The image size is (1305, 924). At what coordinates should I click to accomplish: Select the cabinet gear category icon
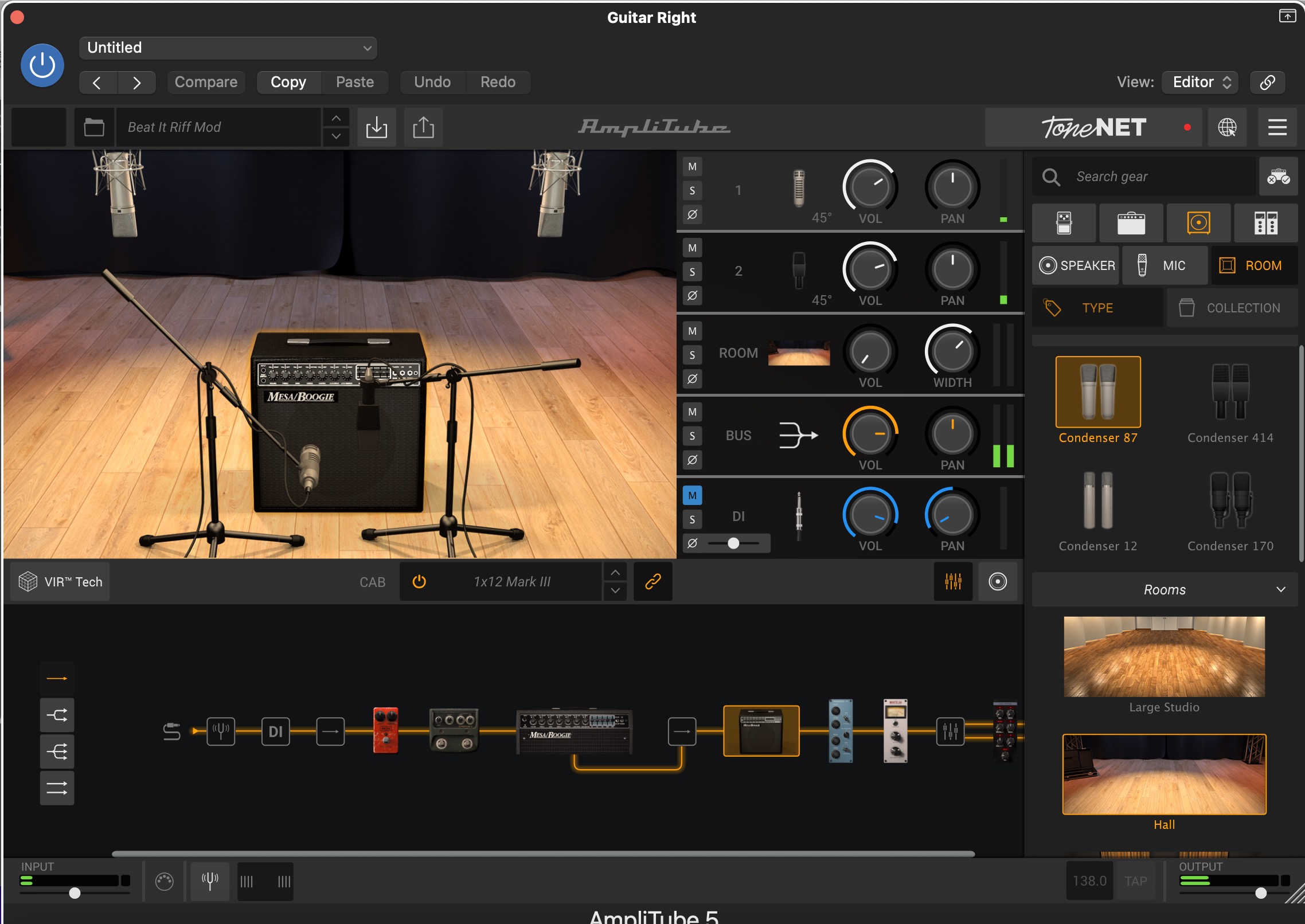pyautogui.click(x=1198, y=223)
